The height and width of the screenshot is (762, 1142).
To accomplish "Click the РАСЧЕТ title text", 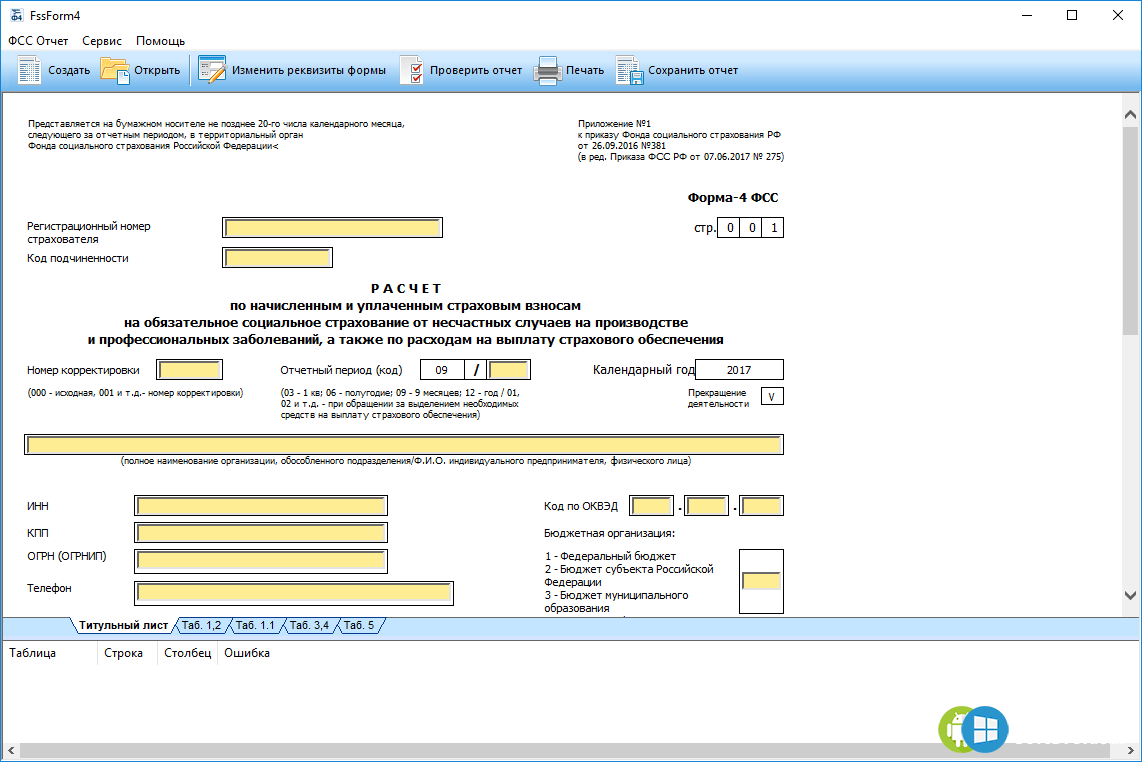I will (406, 288).
